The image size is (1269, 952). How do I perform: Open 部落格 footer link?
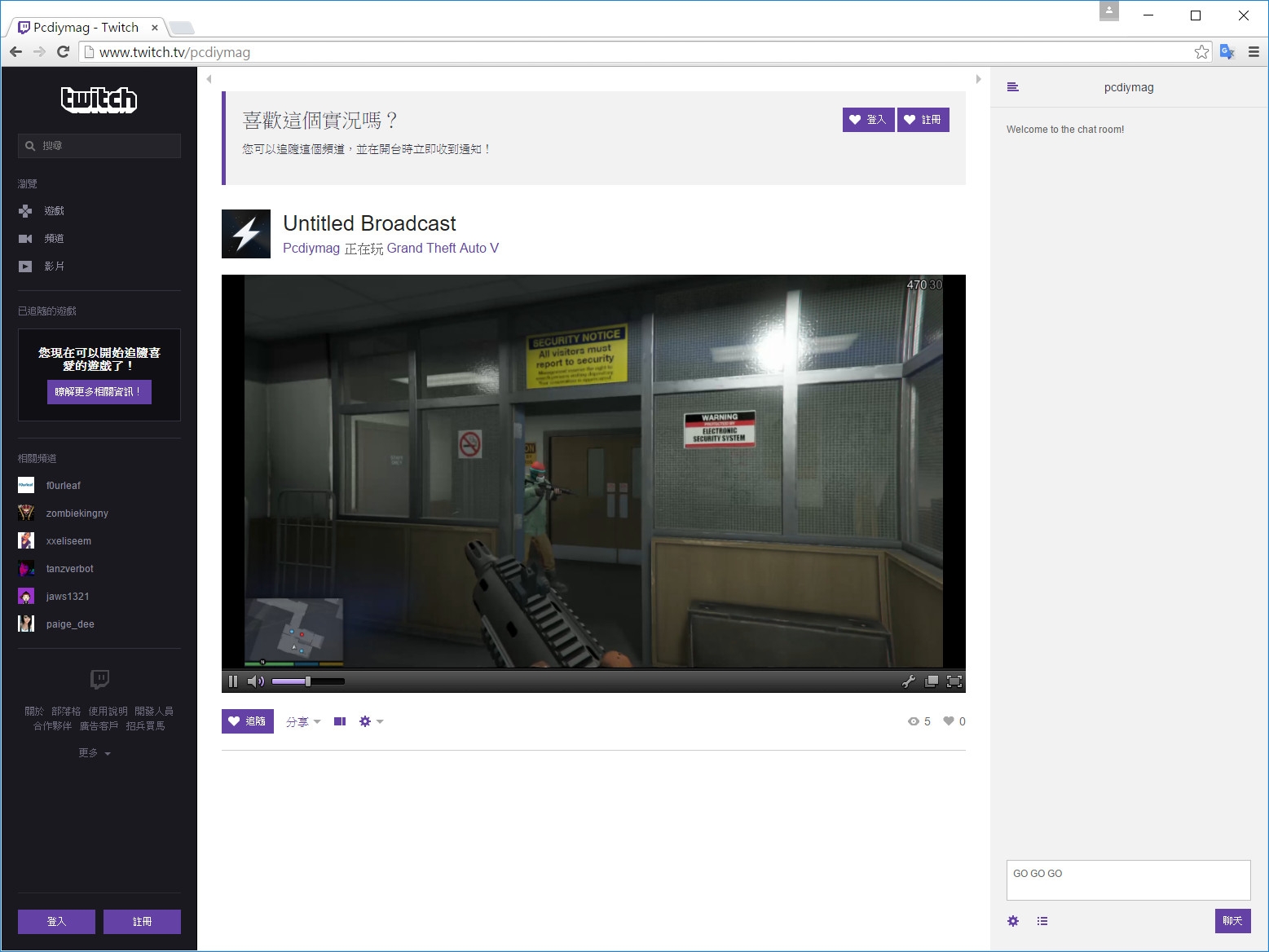[x=66, y=712]
